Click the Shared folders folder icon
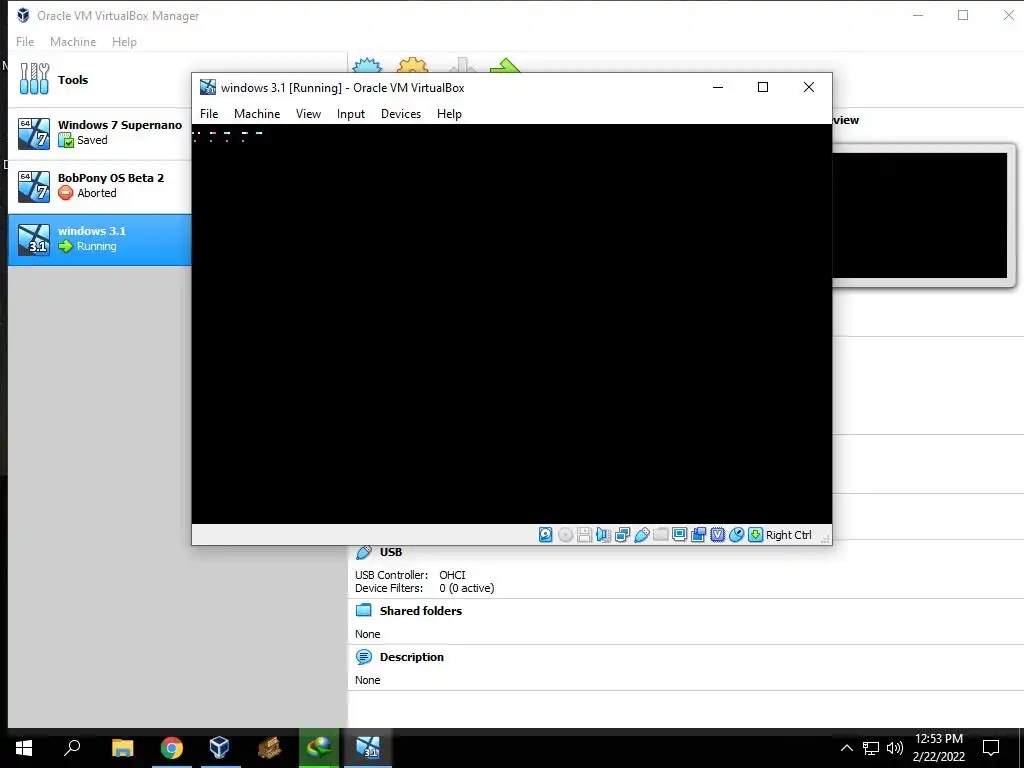Viewport: 1024px width, 768px height. tap(364, 611)
